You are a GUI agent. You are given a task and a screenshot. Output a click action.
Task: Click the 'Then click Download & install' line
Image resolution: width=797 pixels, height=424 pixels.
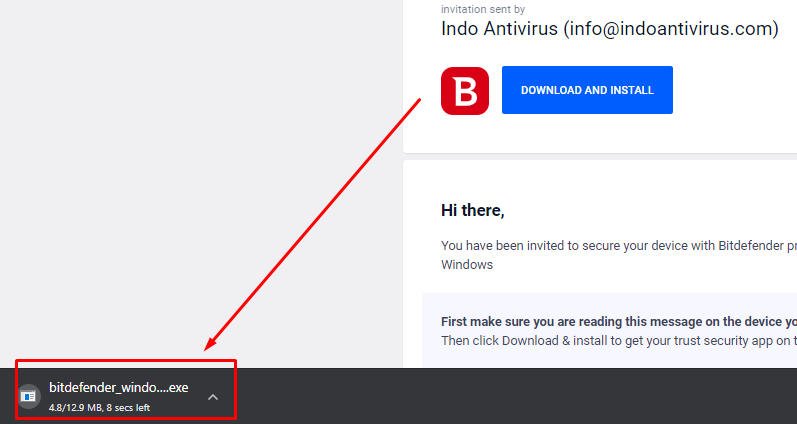pyautogui.click(x=619, y=340)
